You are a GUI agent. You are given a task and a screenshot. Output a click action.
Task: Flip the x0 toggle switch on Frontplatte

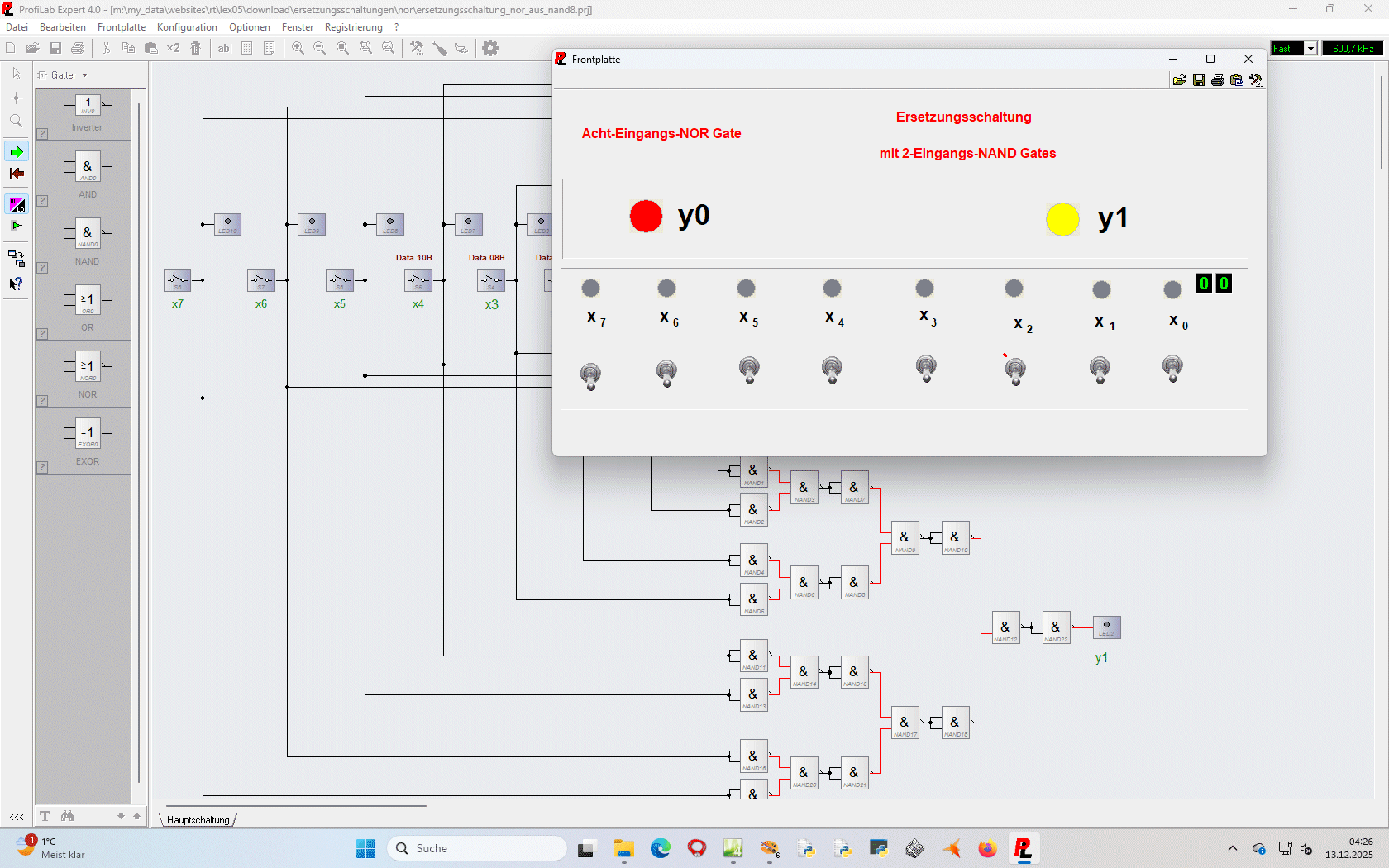(1172, 367)
